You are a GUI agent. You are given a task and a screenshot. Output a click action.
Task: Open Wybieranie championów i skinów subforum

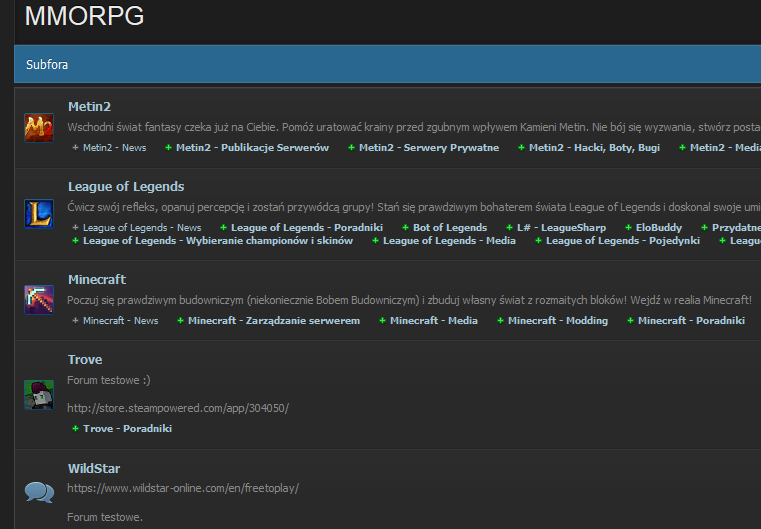218,241
